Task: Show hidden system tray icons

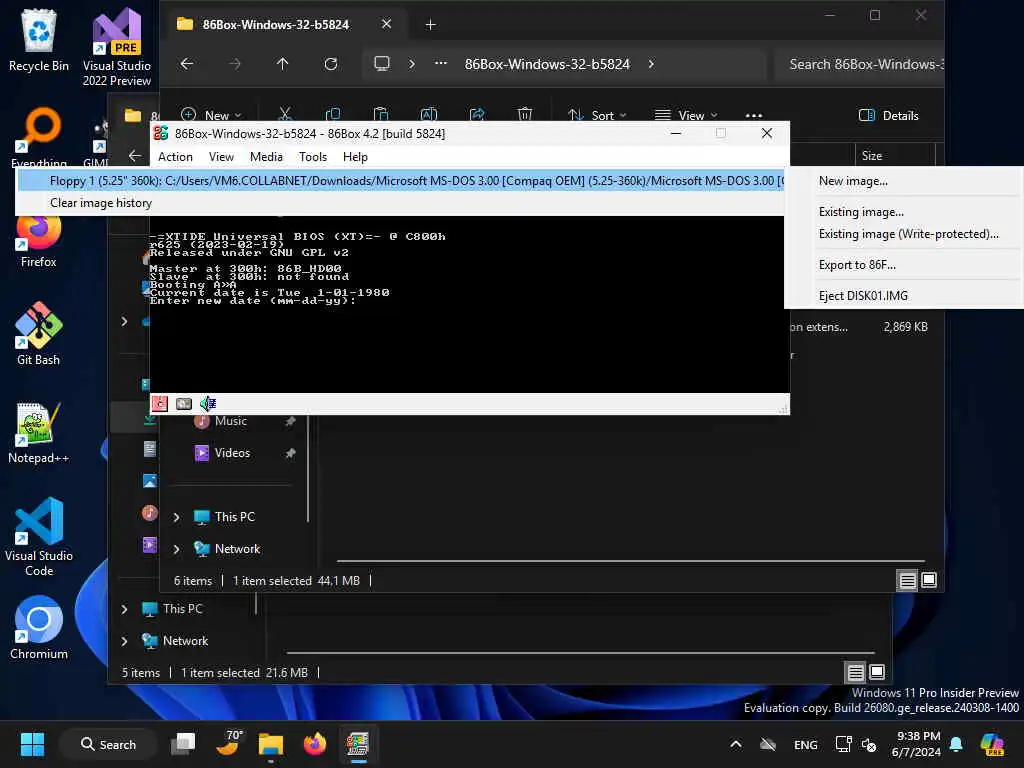Action: point(735,744)
